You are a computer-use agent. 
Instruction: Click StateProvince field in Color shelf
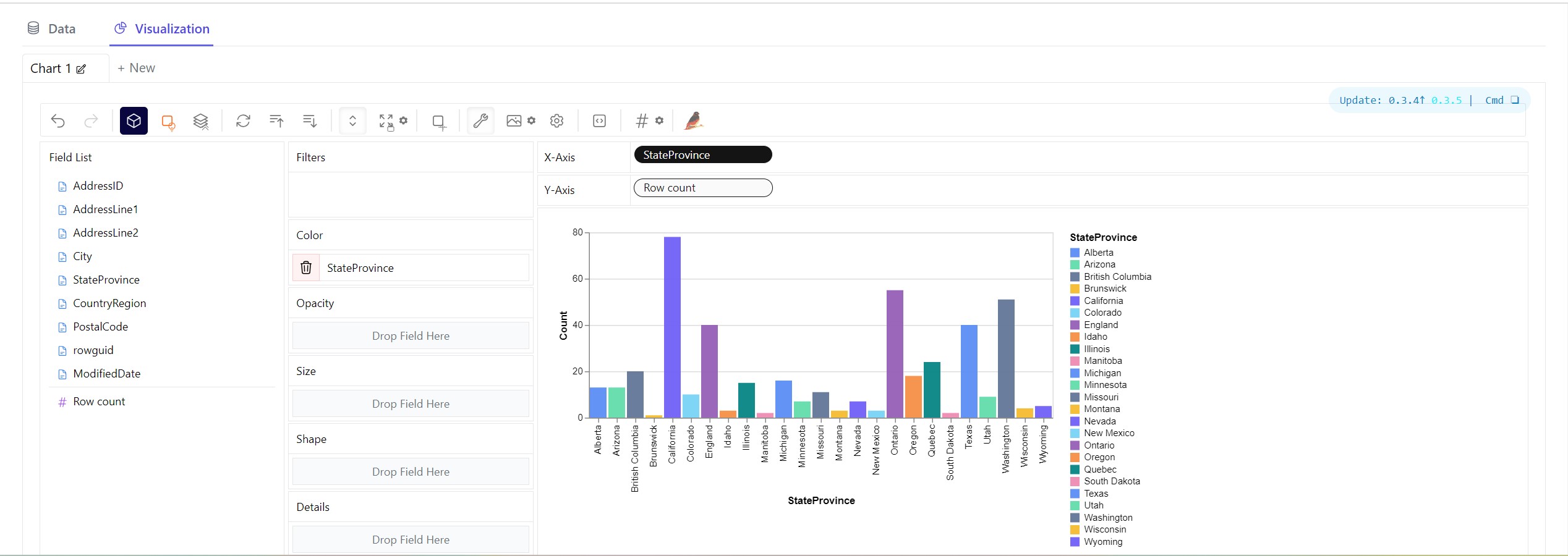tap(424, 267)
